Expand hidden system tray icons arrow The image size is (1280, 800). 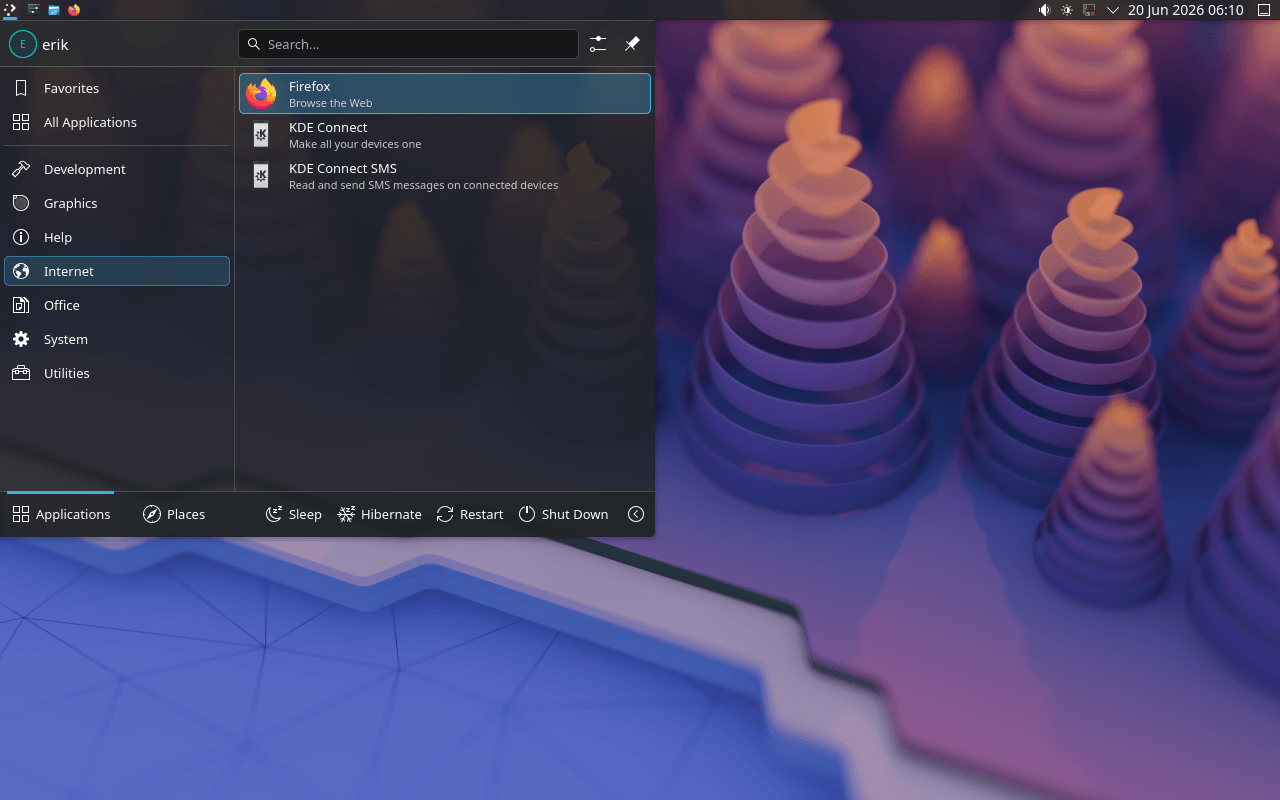pyautogui.click(x=1112, y=10)
